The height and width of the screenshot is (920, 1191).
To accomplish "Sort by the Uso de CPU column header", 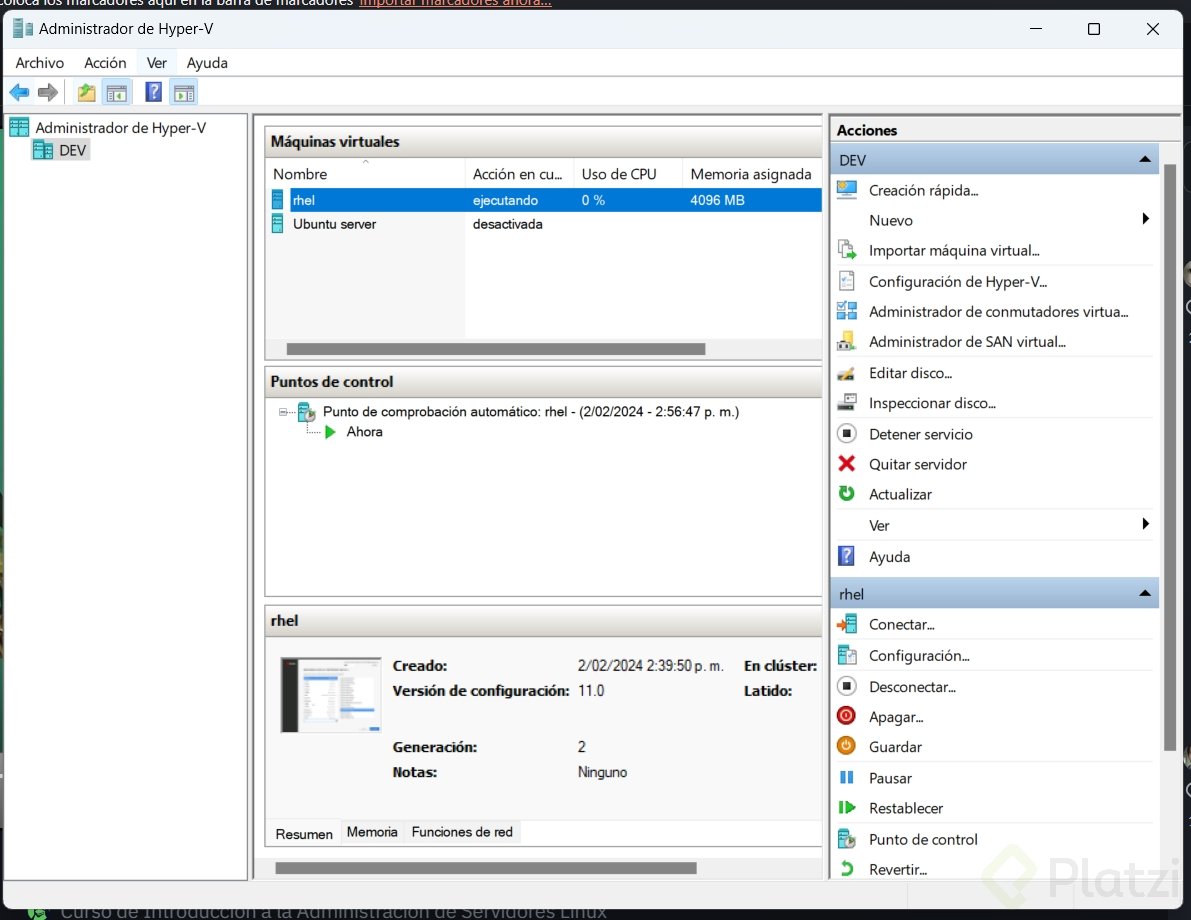I will click(628, 174).
